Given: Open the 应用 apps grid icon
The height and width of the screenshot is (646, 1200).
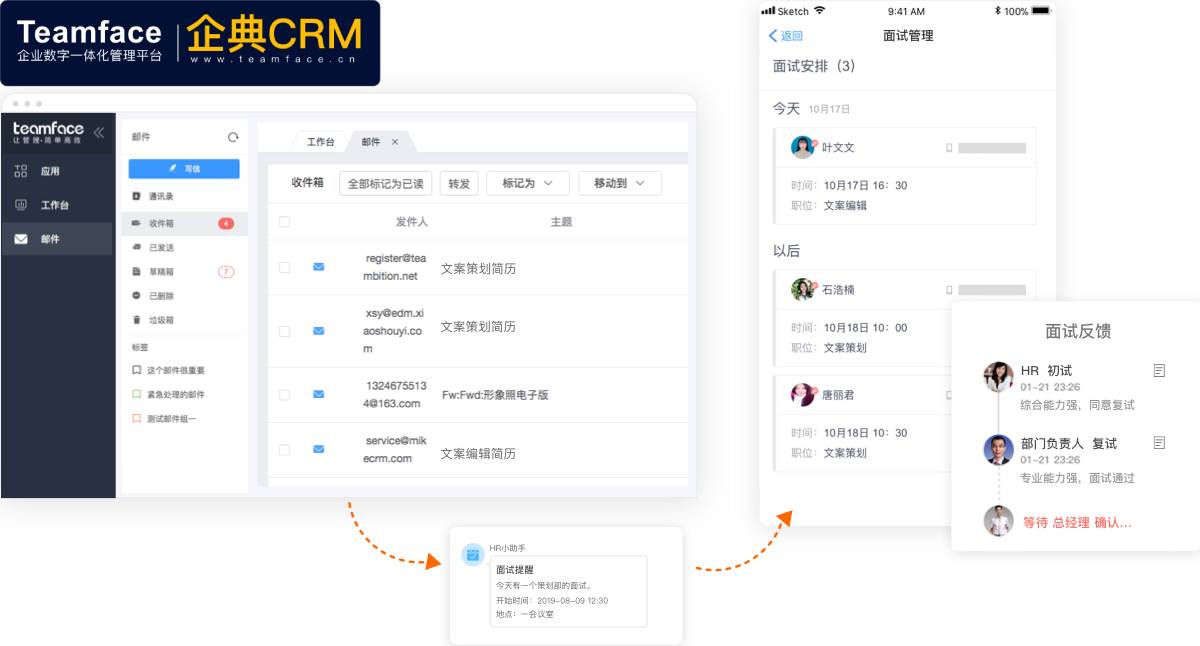Looking at the screenshot, I should pos(21,171).
